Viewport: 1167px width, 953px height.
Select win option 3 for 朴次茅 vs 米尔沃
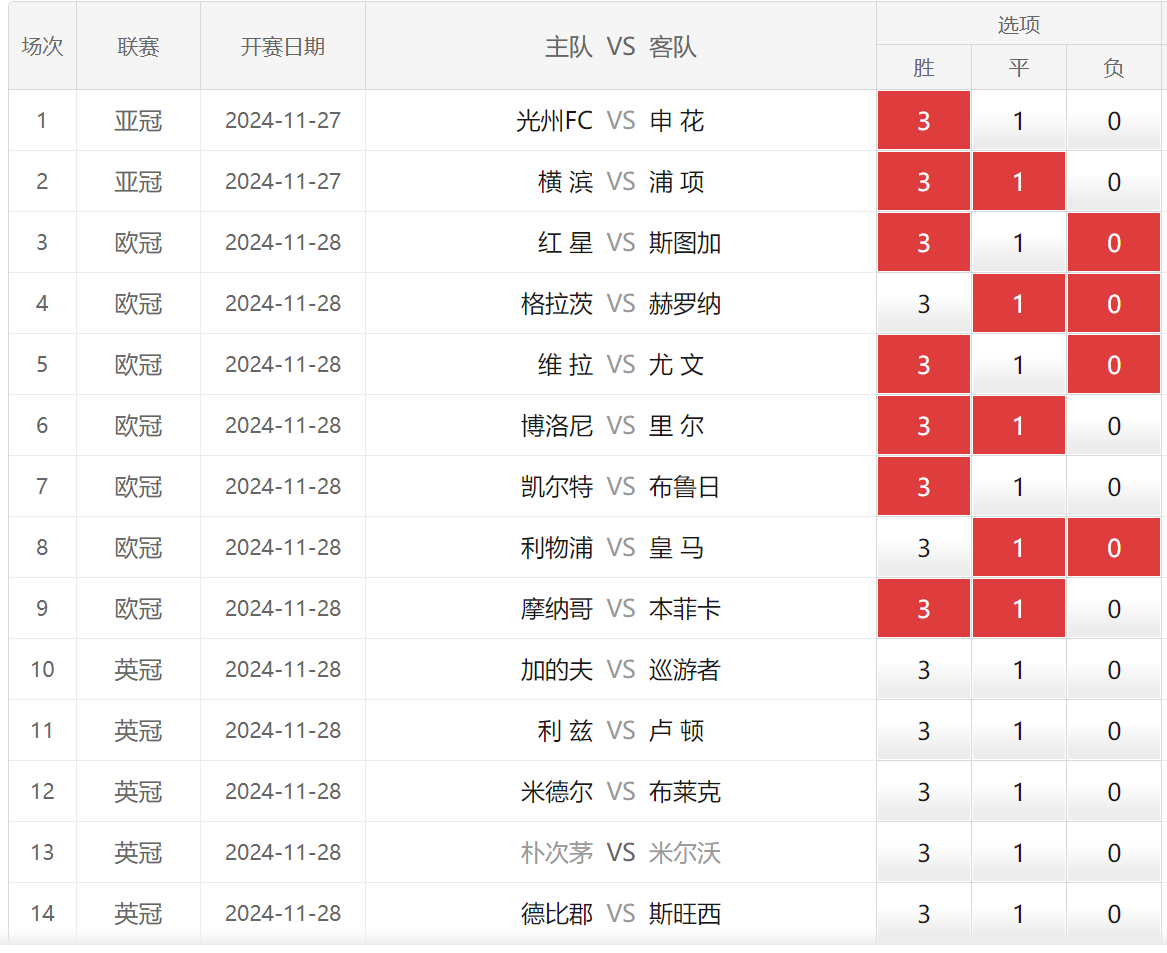coord(924,853)
